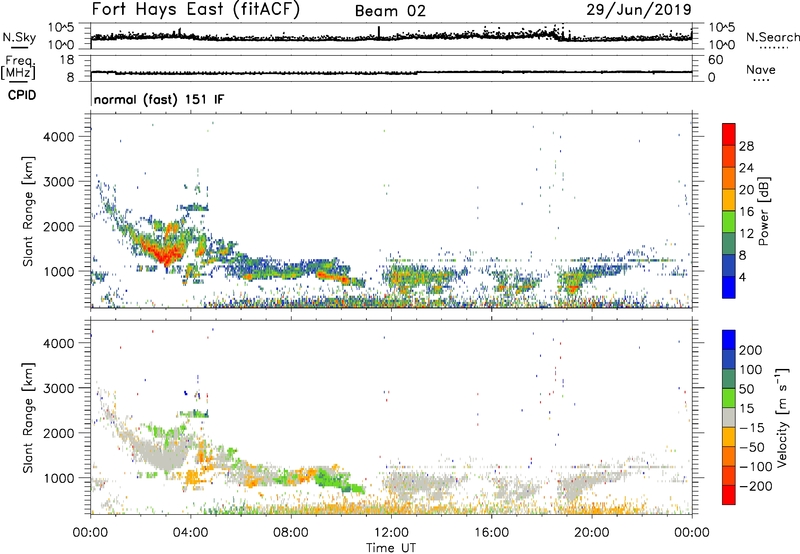Click the Velocity color bar gray segment
This screenshot has height=554, width=800.
(729, 417)
